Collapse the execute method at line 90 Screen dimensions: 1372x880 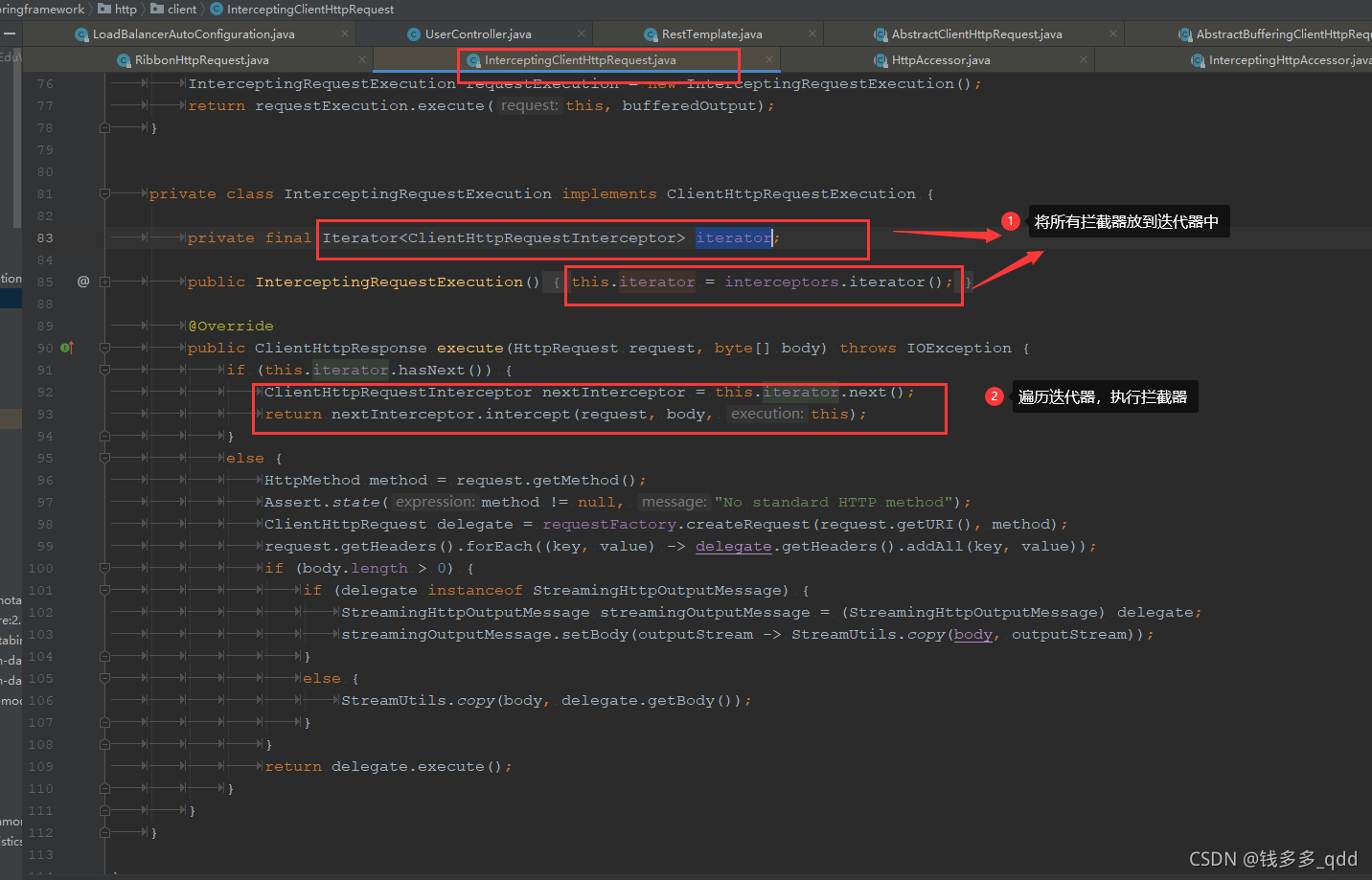pos(104,348)
